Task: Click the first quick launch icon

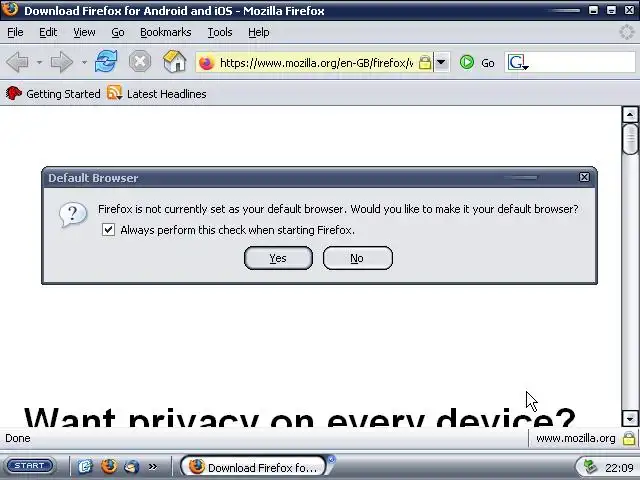Action: (85, 466)
